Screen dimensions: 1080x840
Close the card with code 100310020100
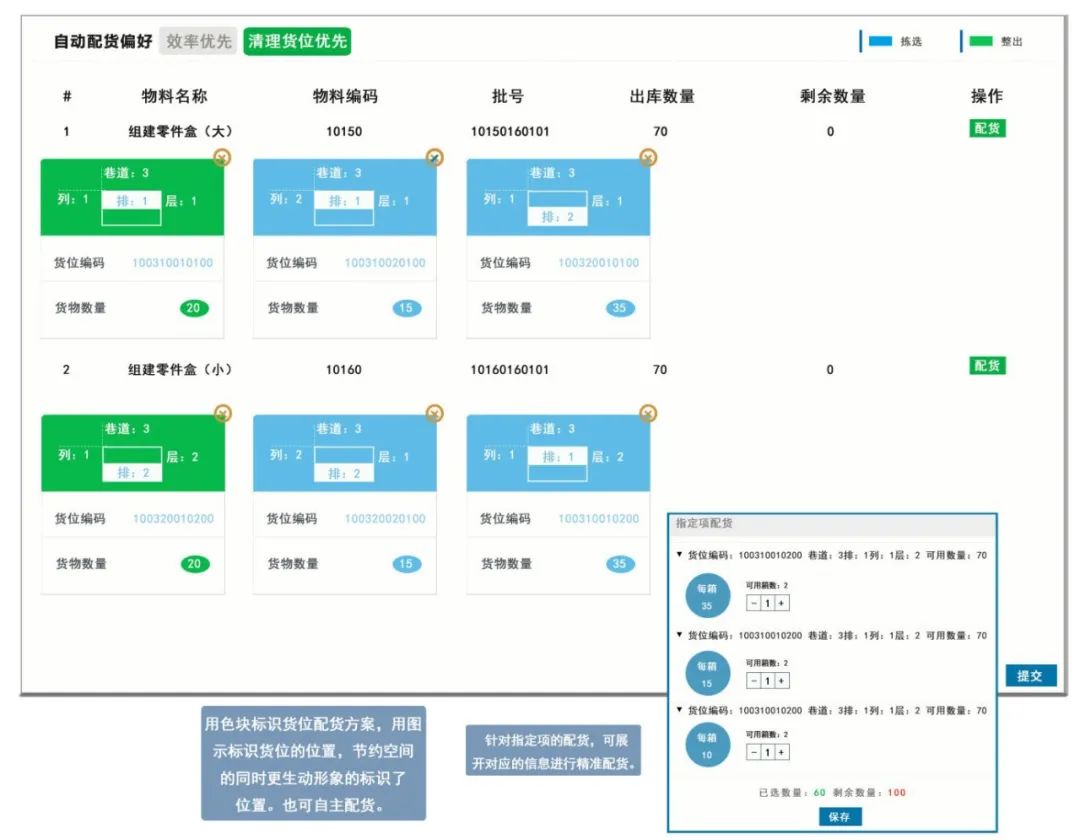(x=434, y=157)
